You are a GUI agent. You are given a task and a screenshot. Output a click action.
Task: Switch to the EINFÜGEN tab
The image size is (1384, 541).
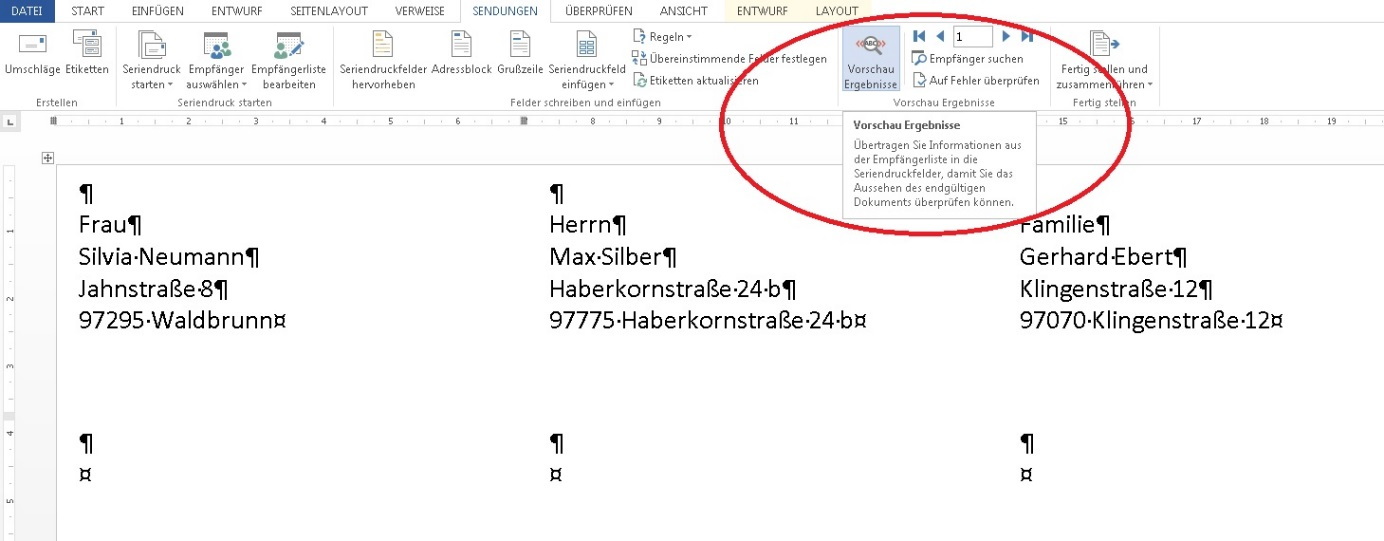(157, 11)
